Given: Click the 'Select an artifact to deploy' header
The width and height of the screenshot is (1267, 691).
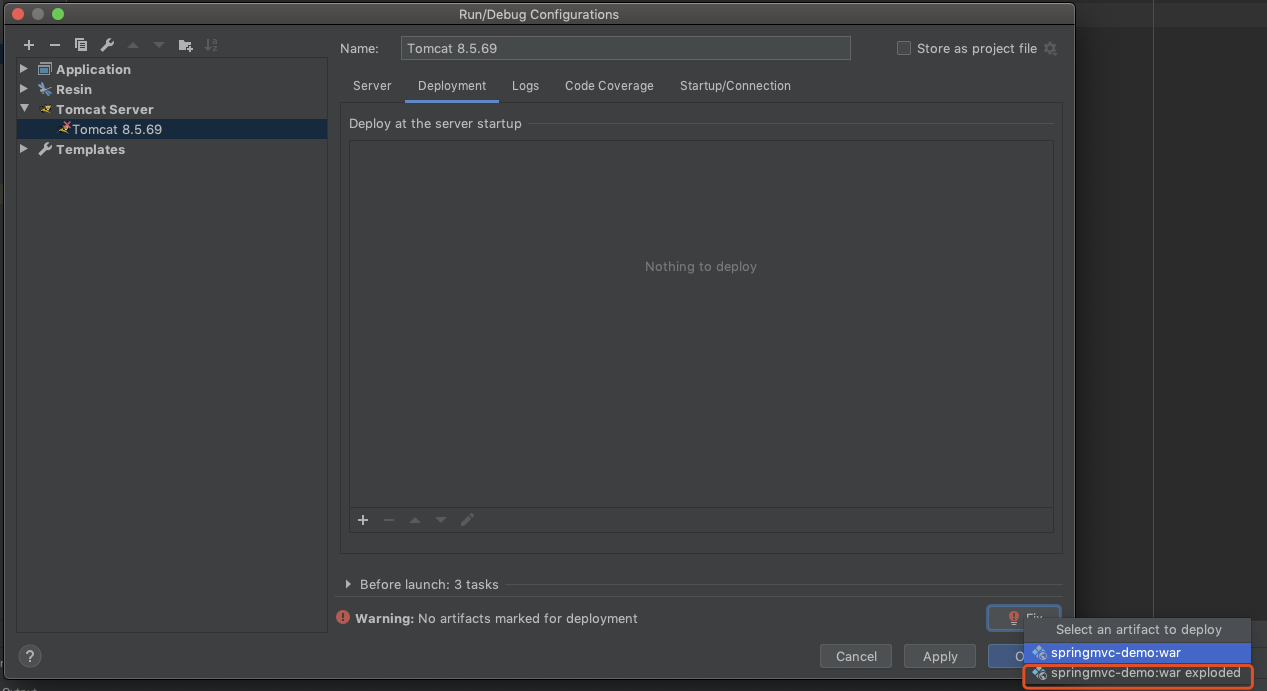Looking at the screenshot, I should pos(1139,630).
